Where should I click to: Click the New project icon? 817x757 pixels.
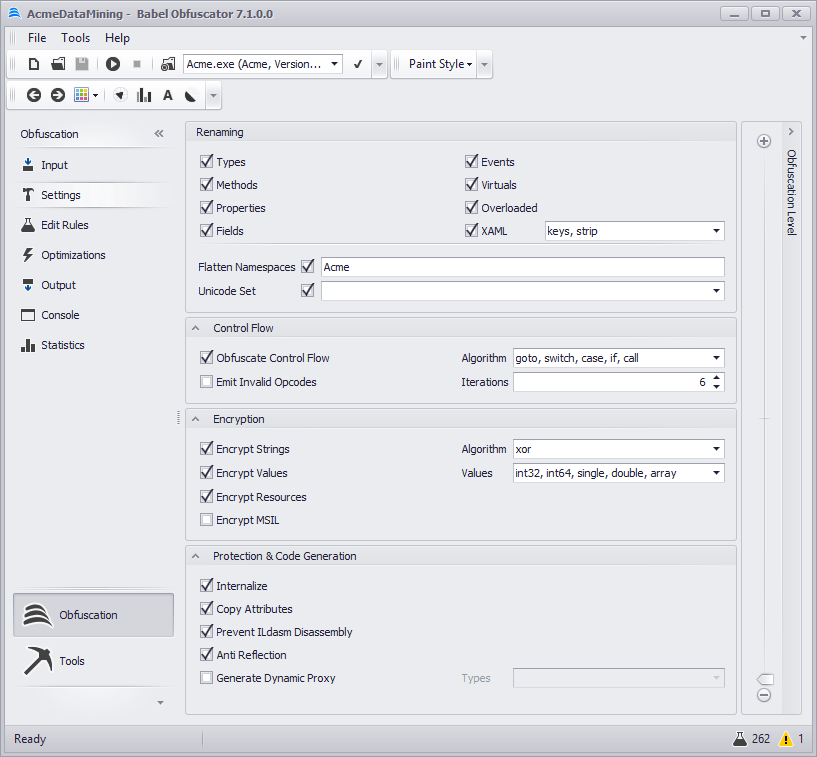(x=34, y=64)
